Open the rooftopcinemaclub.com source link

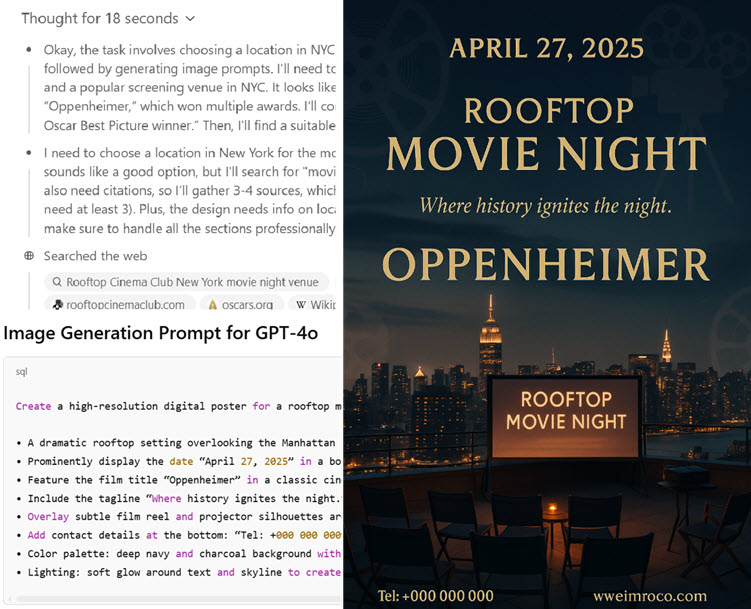coord(120,304)
